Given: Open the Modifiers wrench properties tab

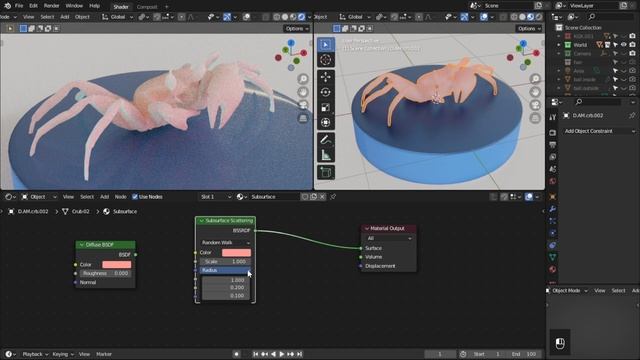Looking at the screenshot, I should [552, 209].
